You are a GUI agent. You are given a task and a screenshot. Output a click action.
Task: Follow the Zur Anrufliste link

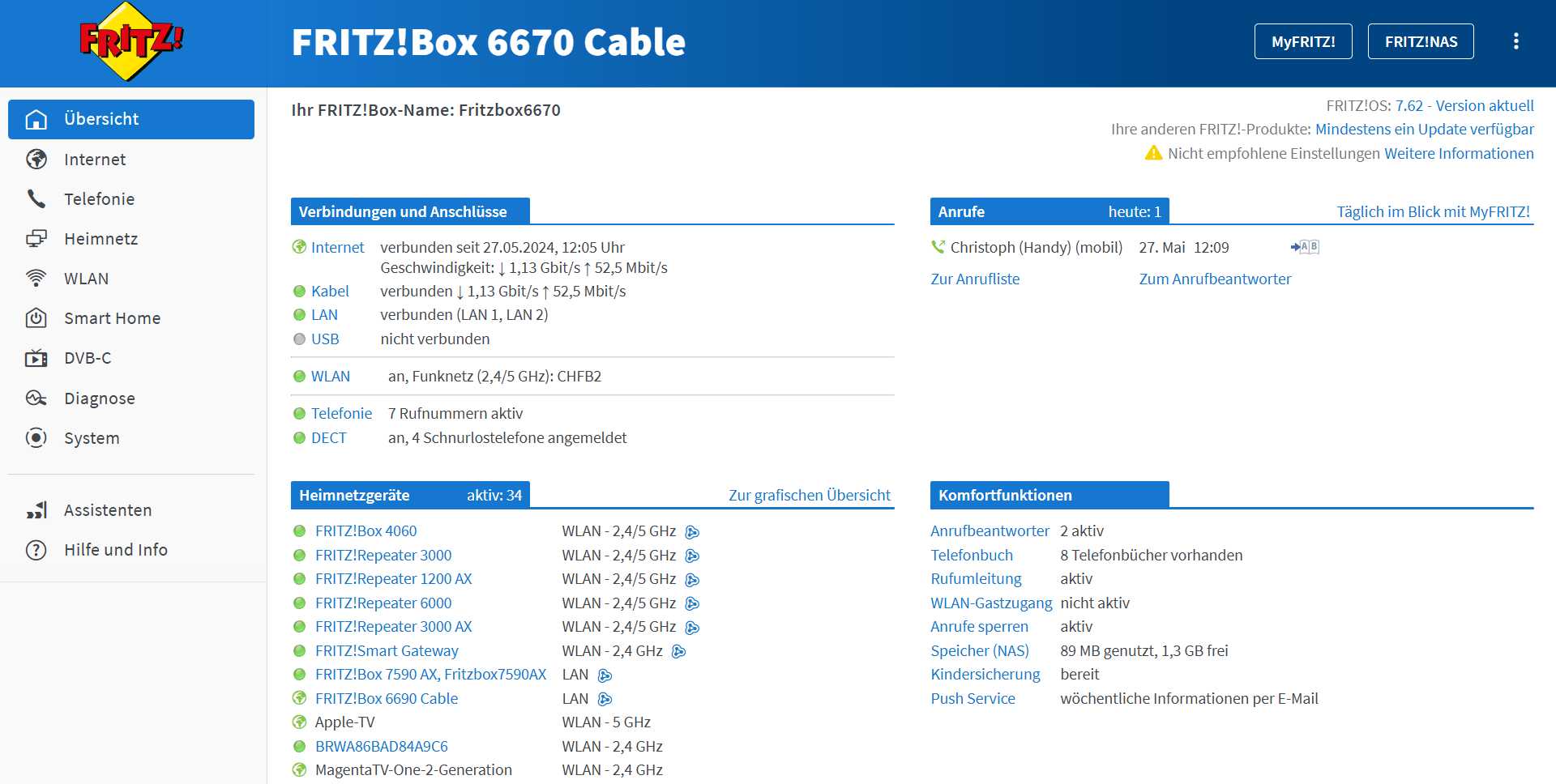(x=973, y=279)
